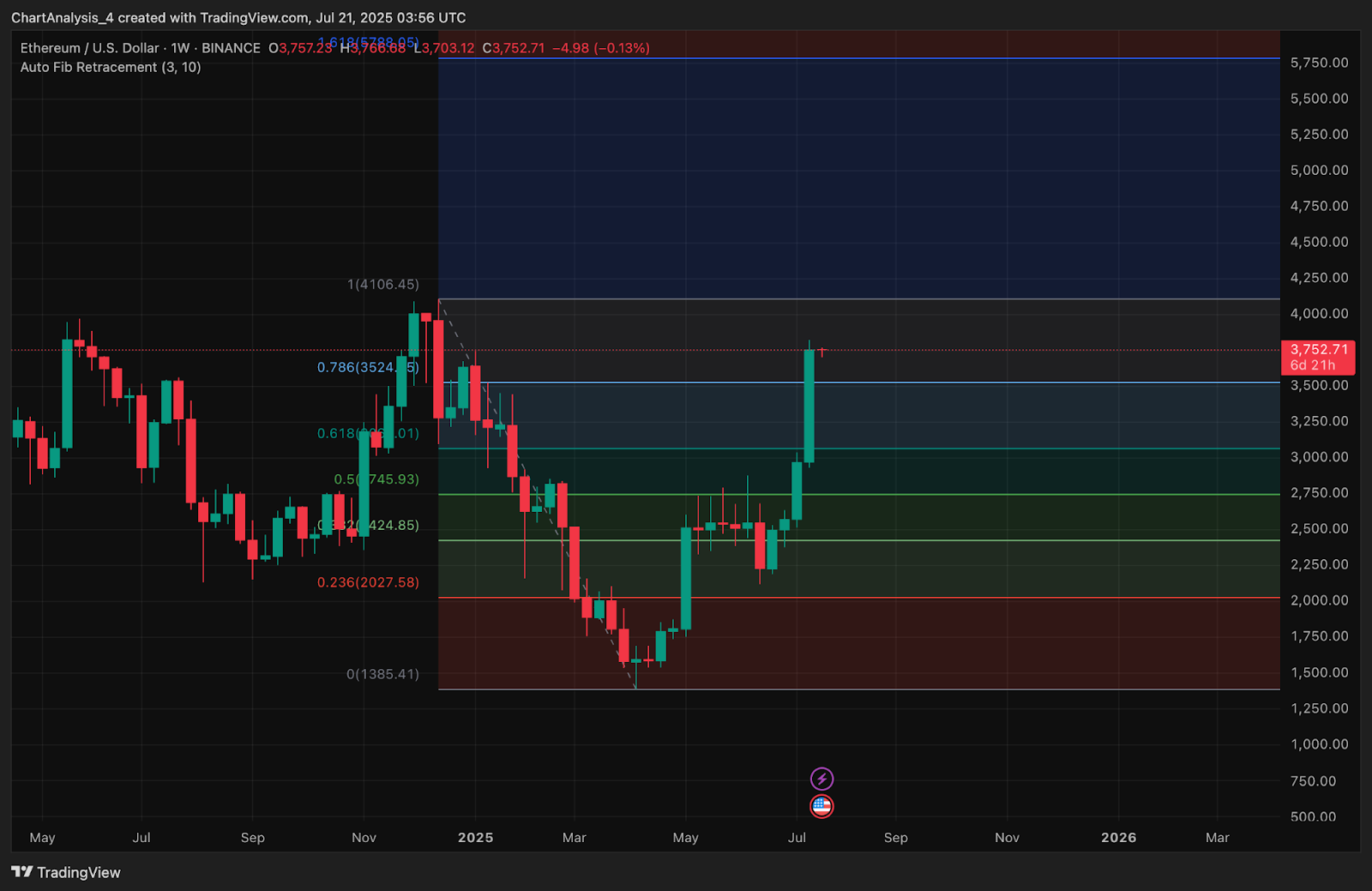
Task: Click the TradingView logo at bottom left
Action: 66,872
